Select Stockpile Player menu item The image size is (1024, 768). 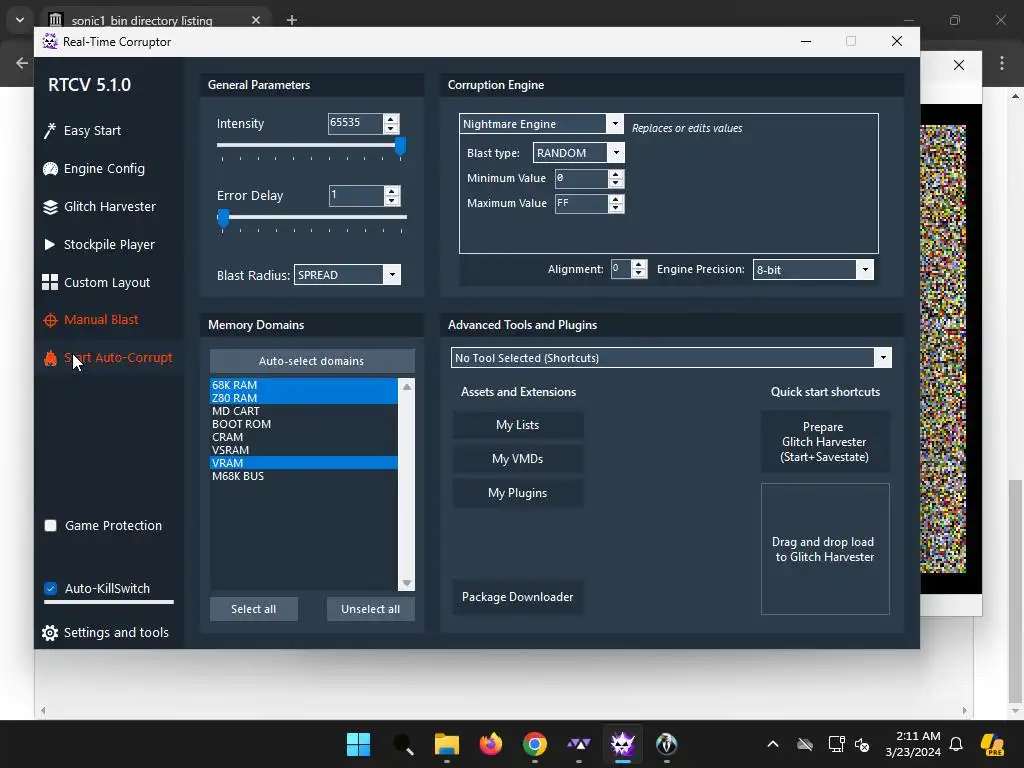click(109, 245)
